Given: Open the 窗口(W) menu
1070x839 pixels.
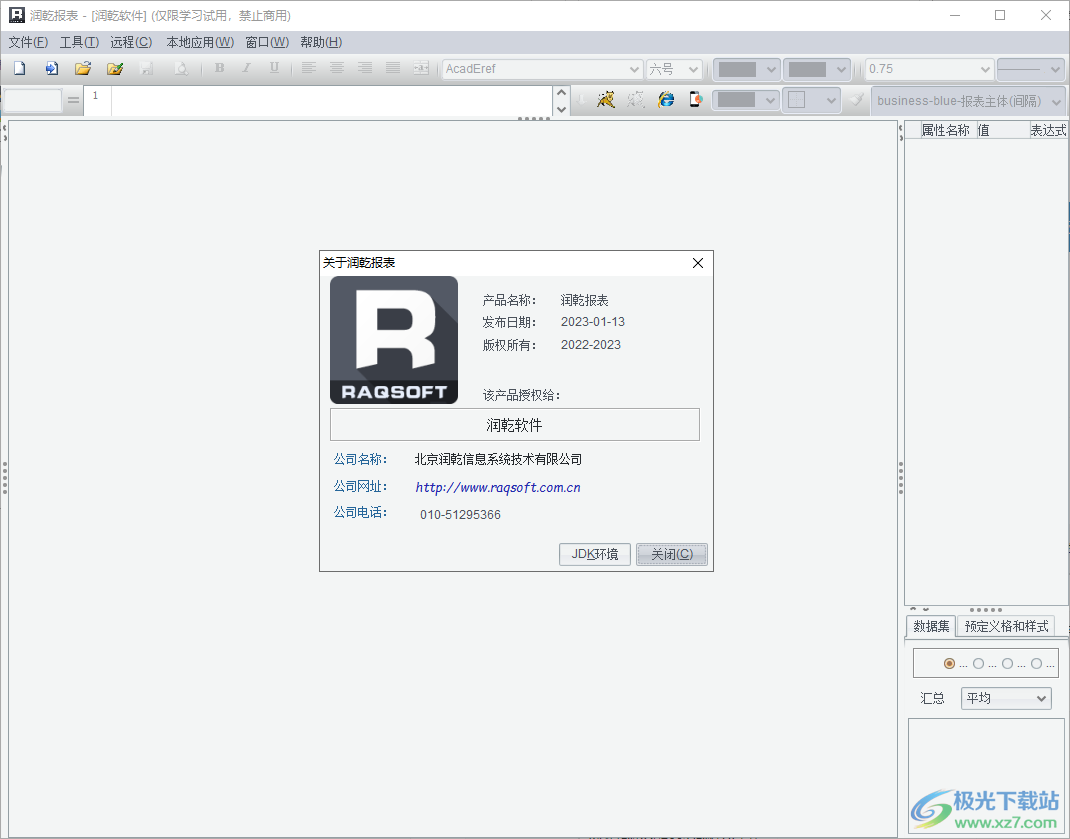Looking at the screenshot, I should 267,42.
